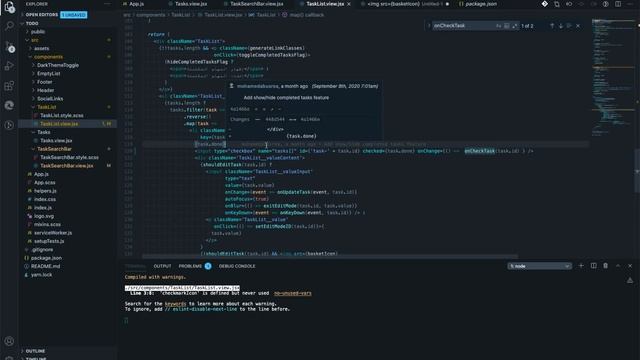Click the TaskList breadcrumb segment
Image resolution: width=640 pixels, height=360 pixels.
tap(180, 15)
